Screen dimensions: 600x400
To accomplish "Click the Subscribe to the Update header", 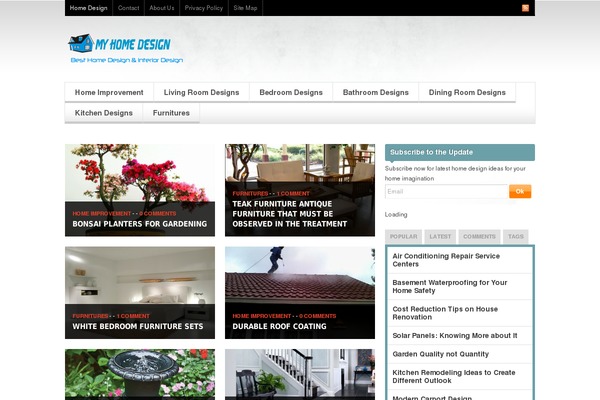I will coord(460,152).
